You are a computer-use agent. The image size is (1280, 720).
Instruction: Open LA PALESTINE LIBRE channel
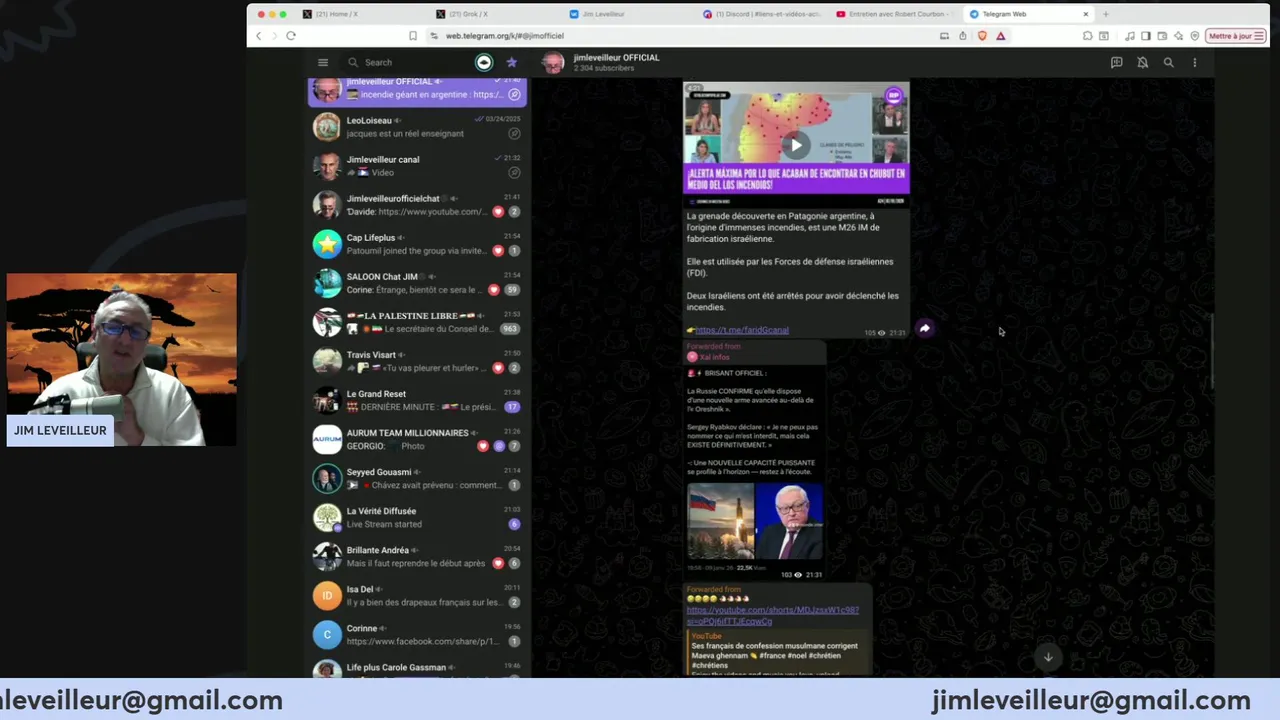click(x=418, y=322)
